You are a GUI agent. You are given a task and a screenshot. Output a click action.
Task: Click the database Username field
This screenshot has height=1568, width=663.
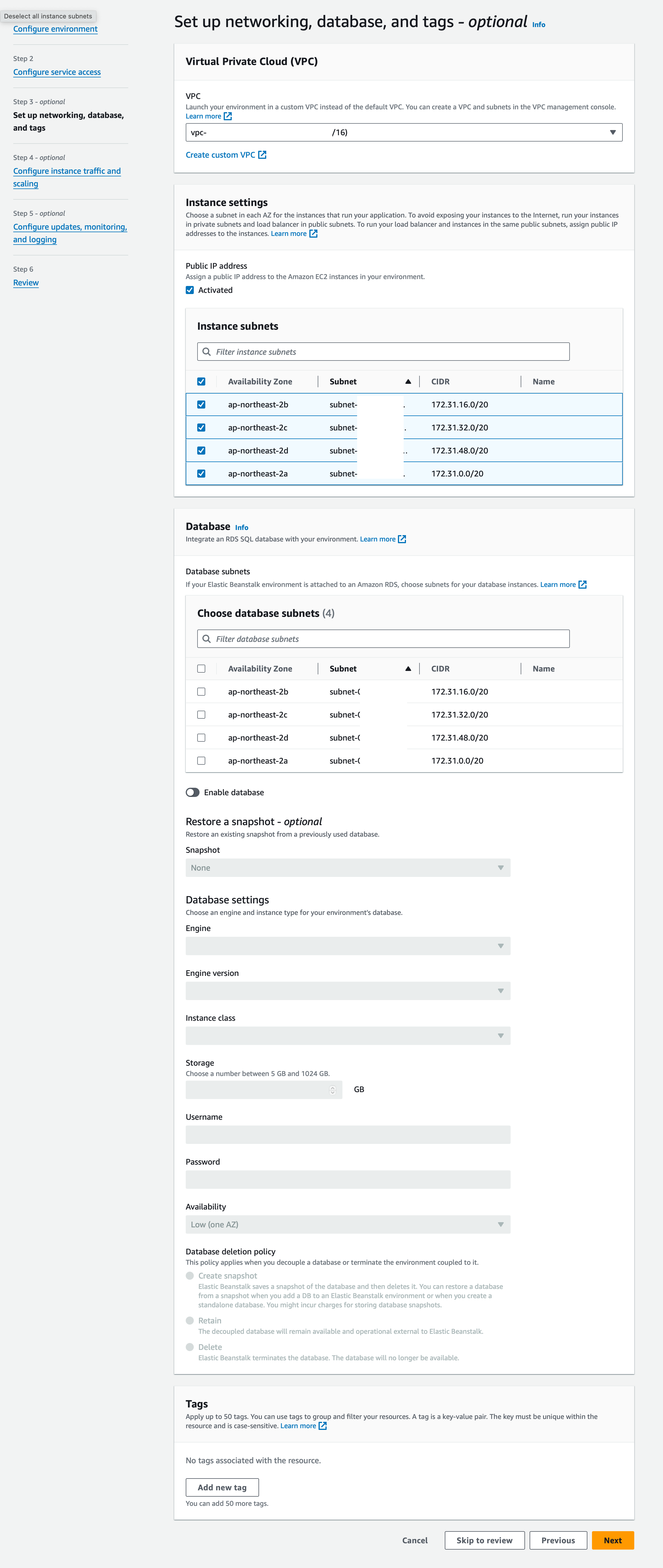tap(348, 1135)
